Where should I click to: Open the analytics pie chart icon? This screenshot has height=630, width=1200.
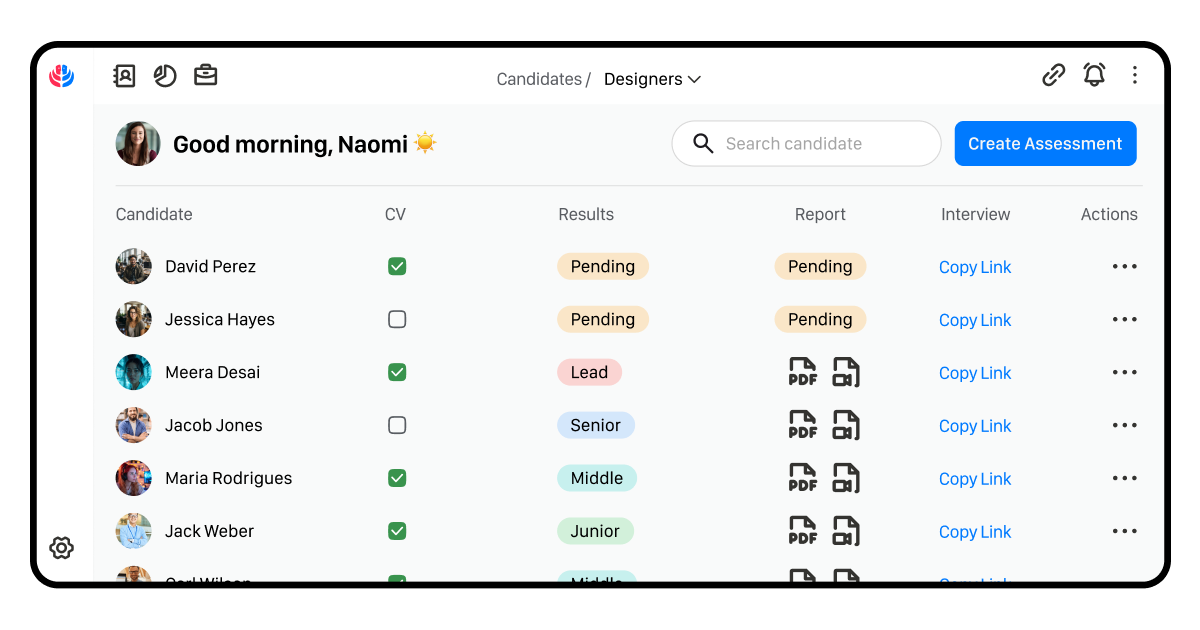165,76
